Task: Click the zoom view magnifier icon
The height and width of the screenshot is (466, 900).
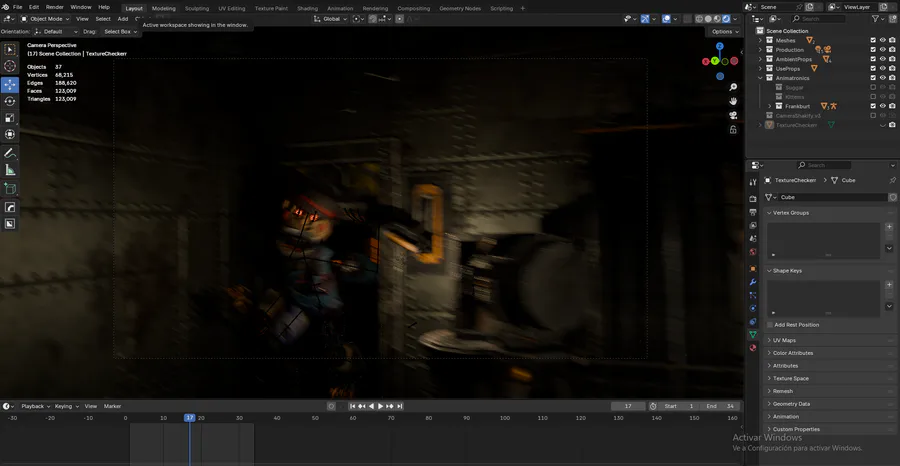Action: [733, 87]
